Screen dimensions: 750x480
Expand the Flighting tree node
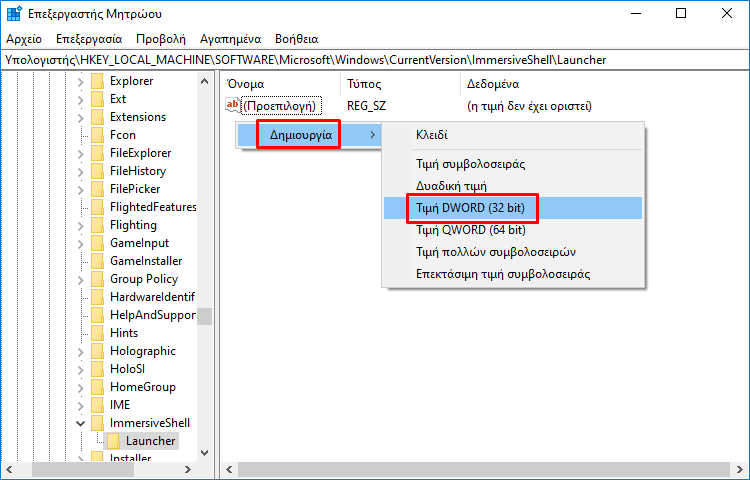(80, 226)
